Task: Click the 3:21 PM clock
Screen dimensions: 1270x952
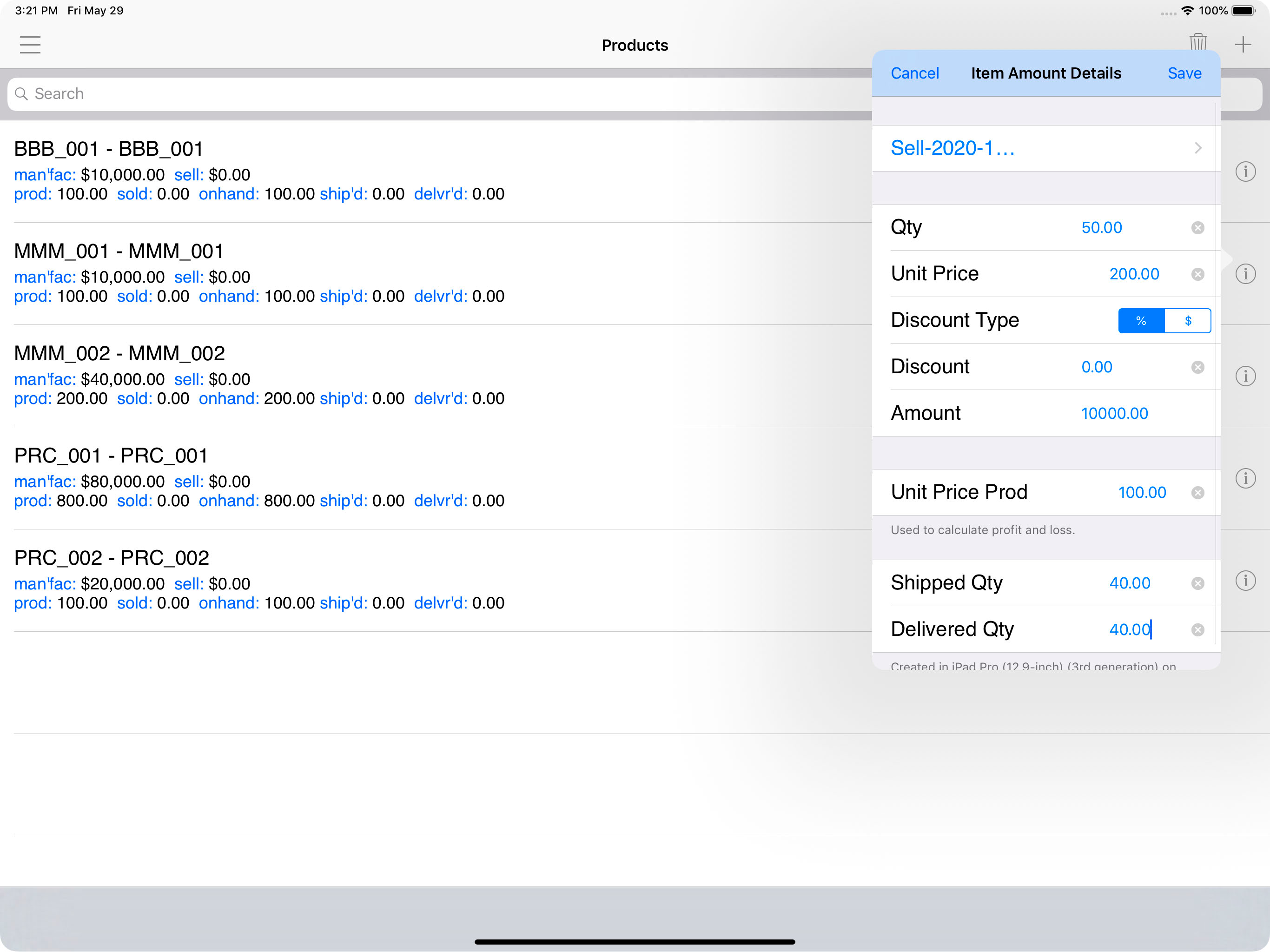Action: [36, 11]
